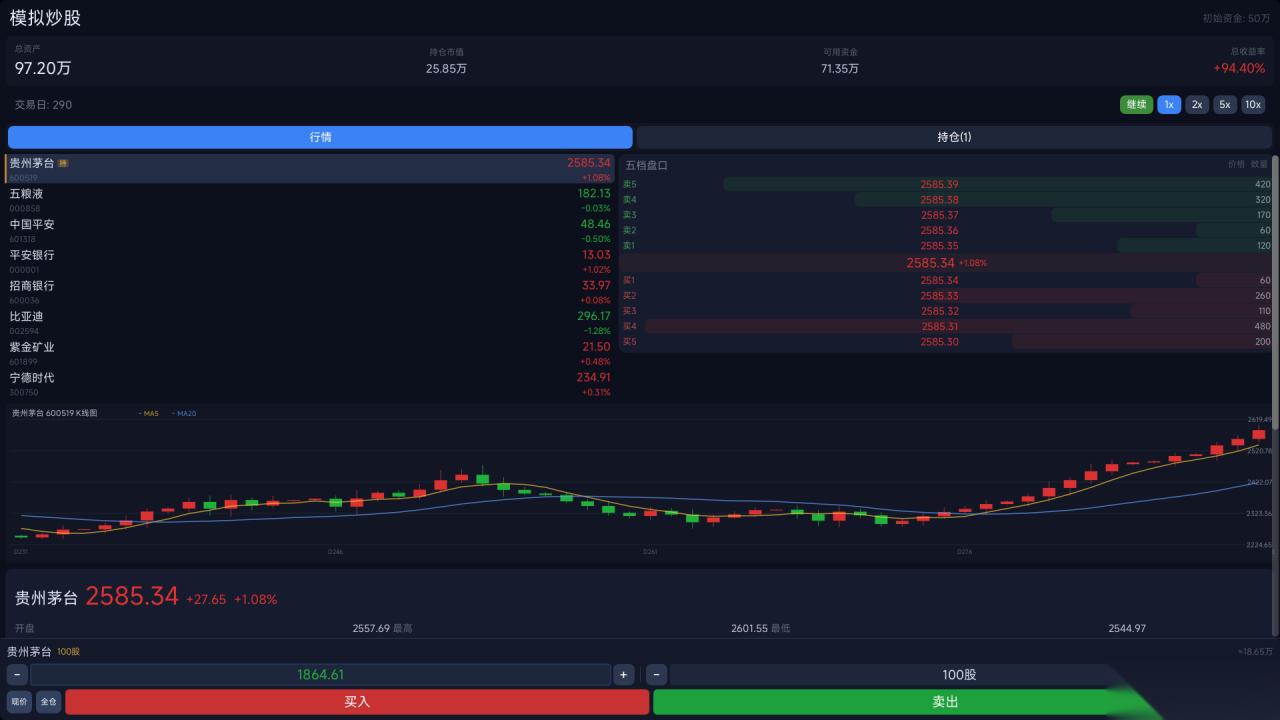Click the red 买入 buy button
This screenshot has height=720, width=1280.
pos(357,702)
